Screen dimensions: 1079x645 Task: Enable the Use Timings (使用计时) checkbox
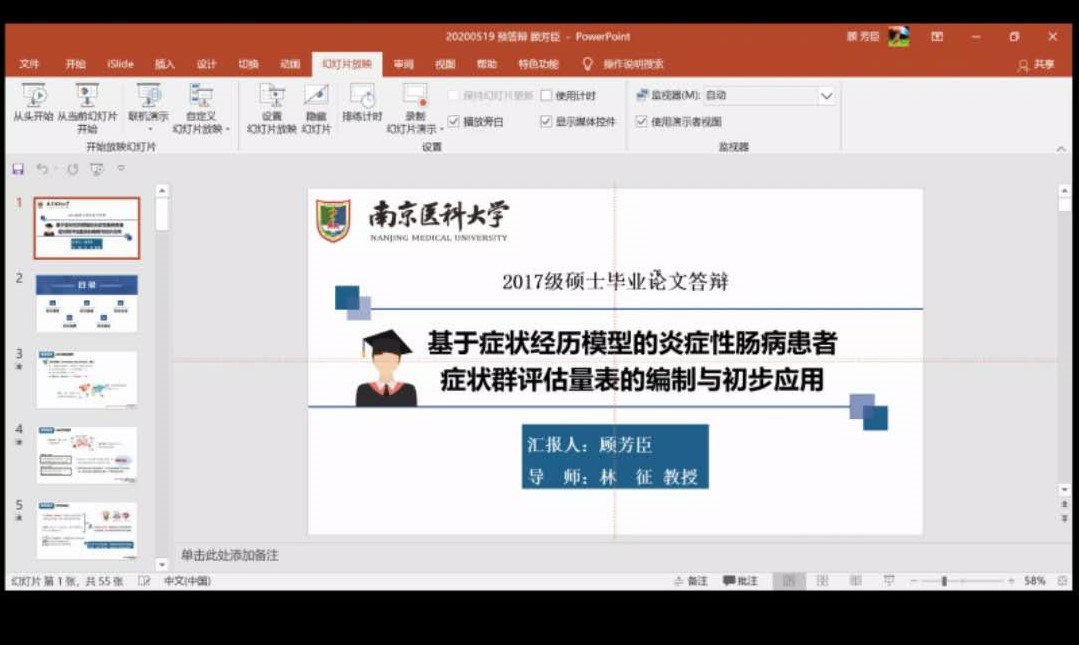pyautogui.click(x=546, y=96)
